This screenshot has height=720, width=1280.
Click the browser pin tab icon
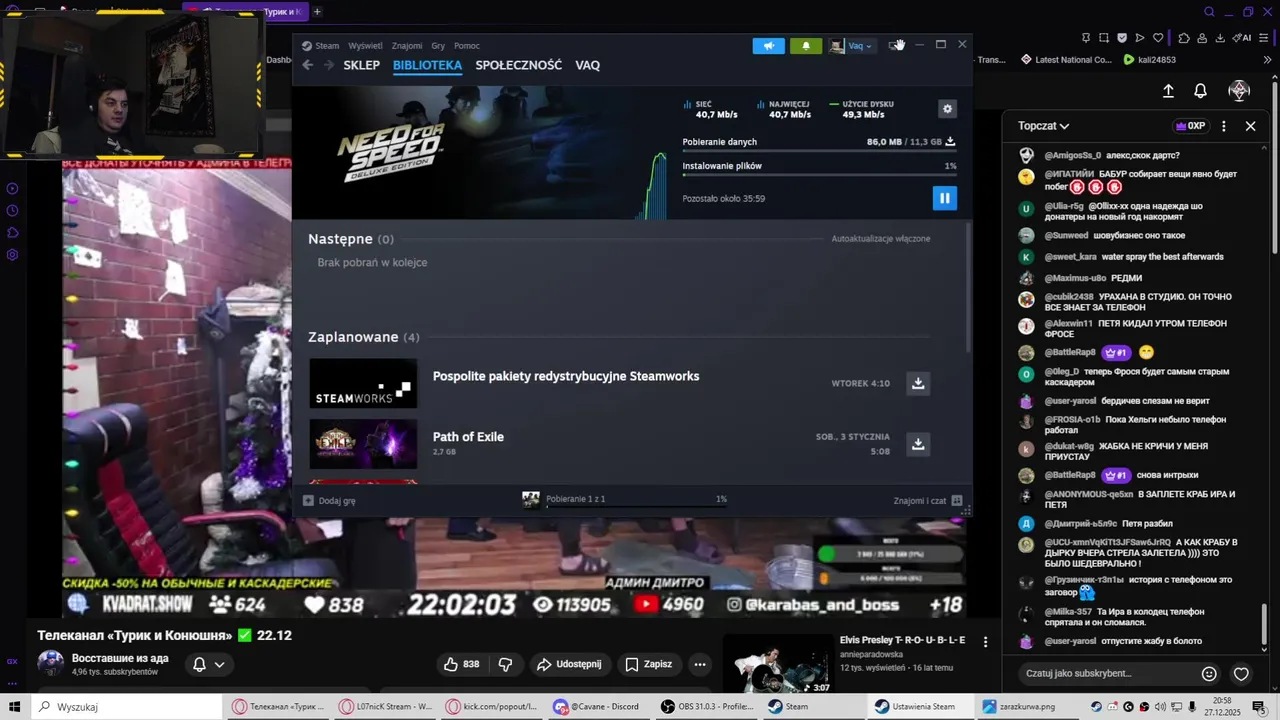[x=1086, y=38]
